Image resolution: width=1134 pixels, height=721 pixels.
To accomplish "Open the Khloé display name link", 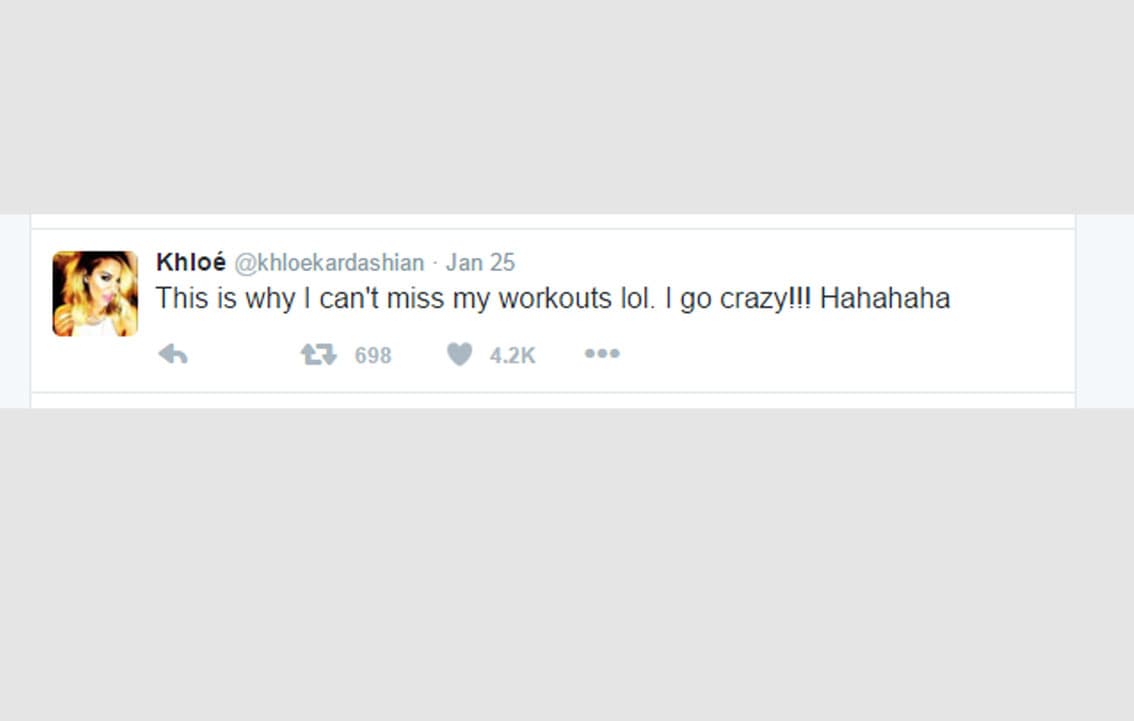I will tap(190, 262).
